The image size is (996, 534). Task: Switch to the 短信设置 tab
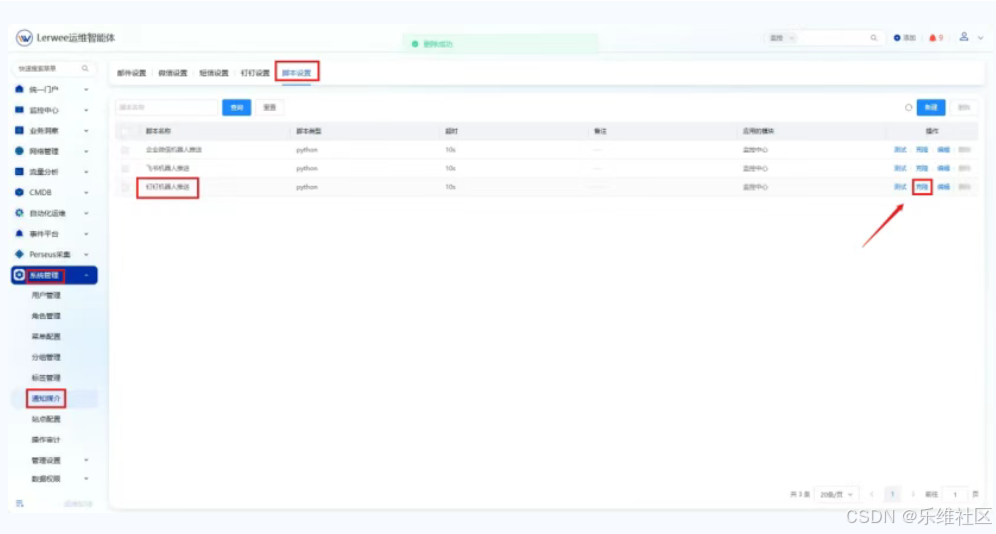click(214, 73)
